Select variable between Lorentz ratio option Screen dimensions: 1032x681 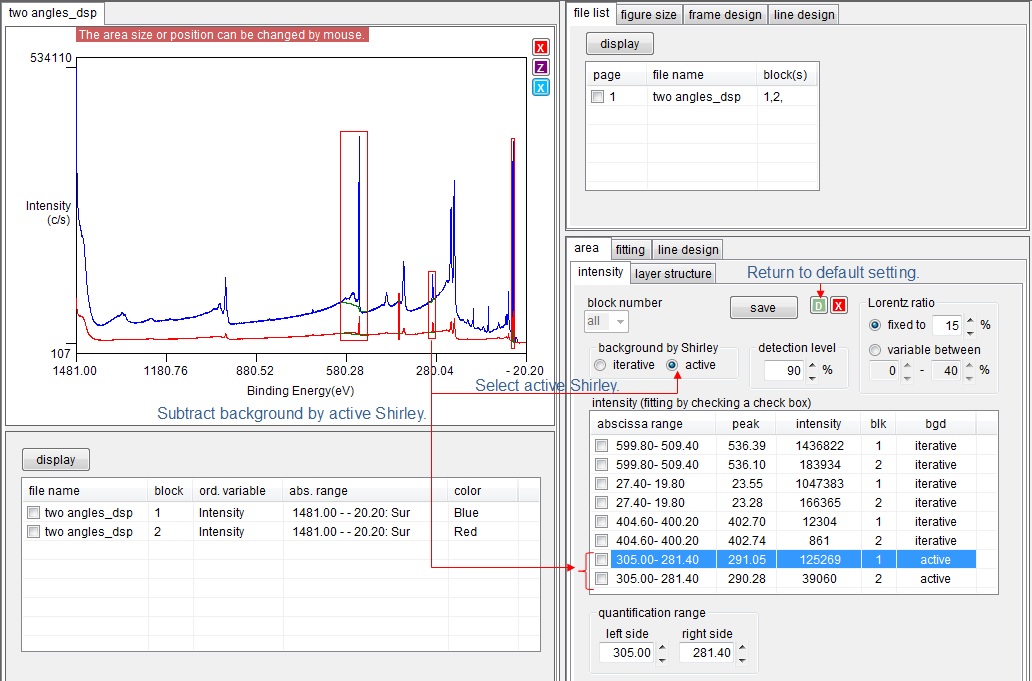(x=876, y=350)
